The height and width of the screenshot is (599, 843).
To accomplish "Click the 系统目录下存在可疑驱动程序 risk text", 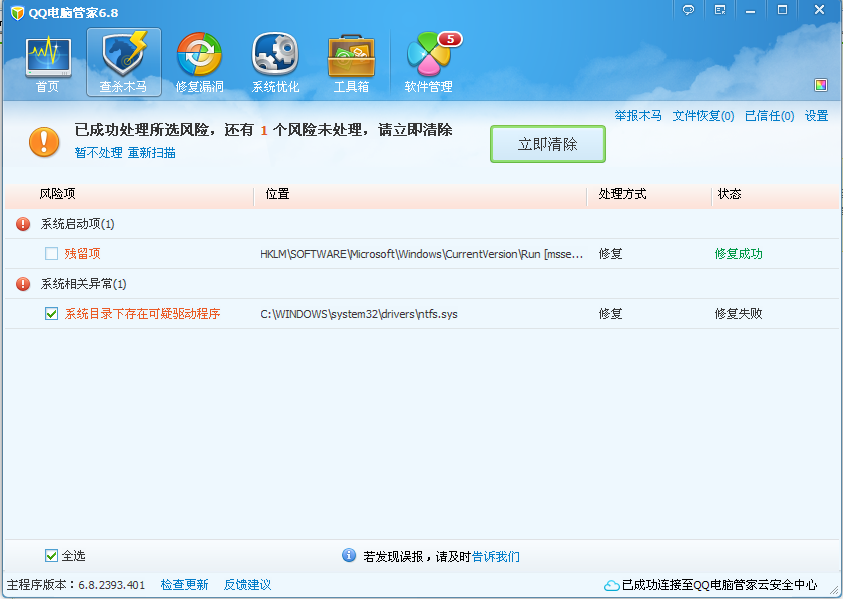I will 142,314.
